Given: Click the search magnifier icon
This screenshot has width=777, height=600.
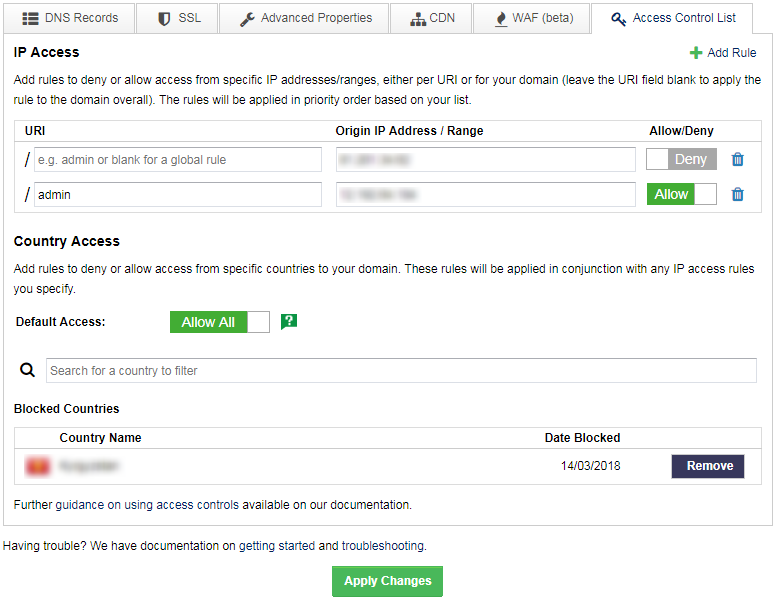Looking at the screenshot, I should pyautogui.click(x=28, y=370).
